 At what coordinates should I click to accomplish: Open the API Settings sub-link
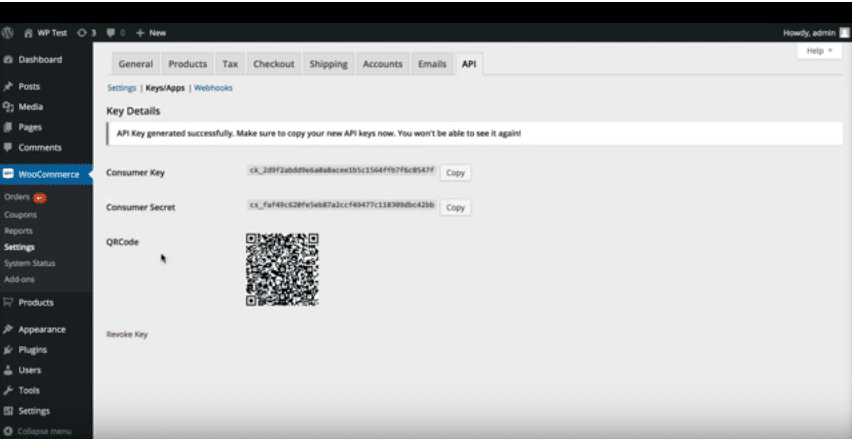[122, 88]
